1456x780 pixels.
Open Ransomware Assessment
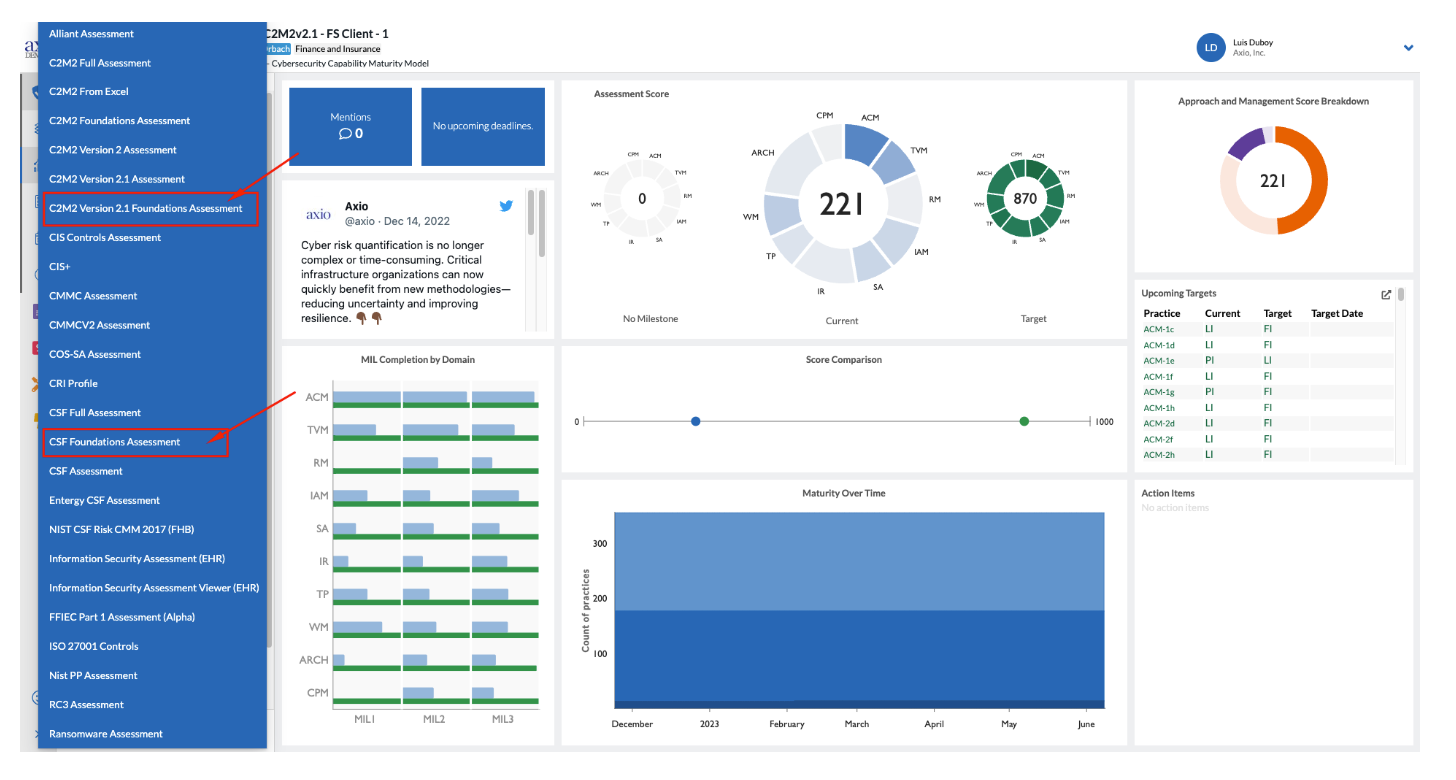click(x=106, y=734)
